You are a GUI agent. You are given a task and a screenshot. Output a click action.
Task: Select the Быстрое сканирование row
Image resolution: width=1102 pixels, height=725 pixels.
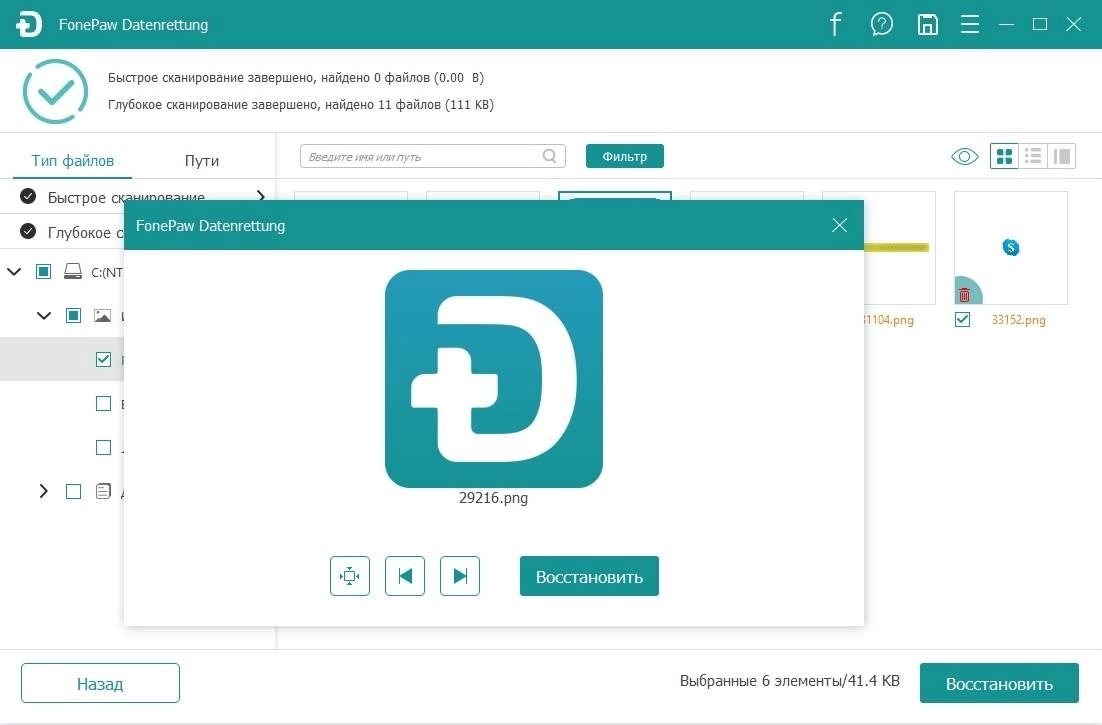138,197
